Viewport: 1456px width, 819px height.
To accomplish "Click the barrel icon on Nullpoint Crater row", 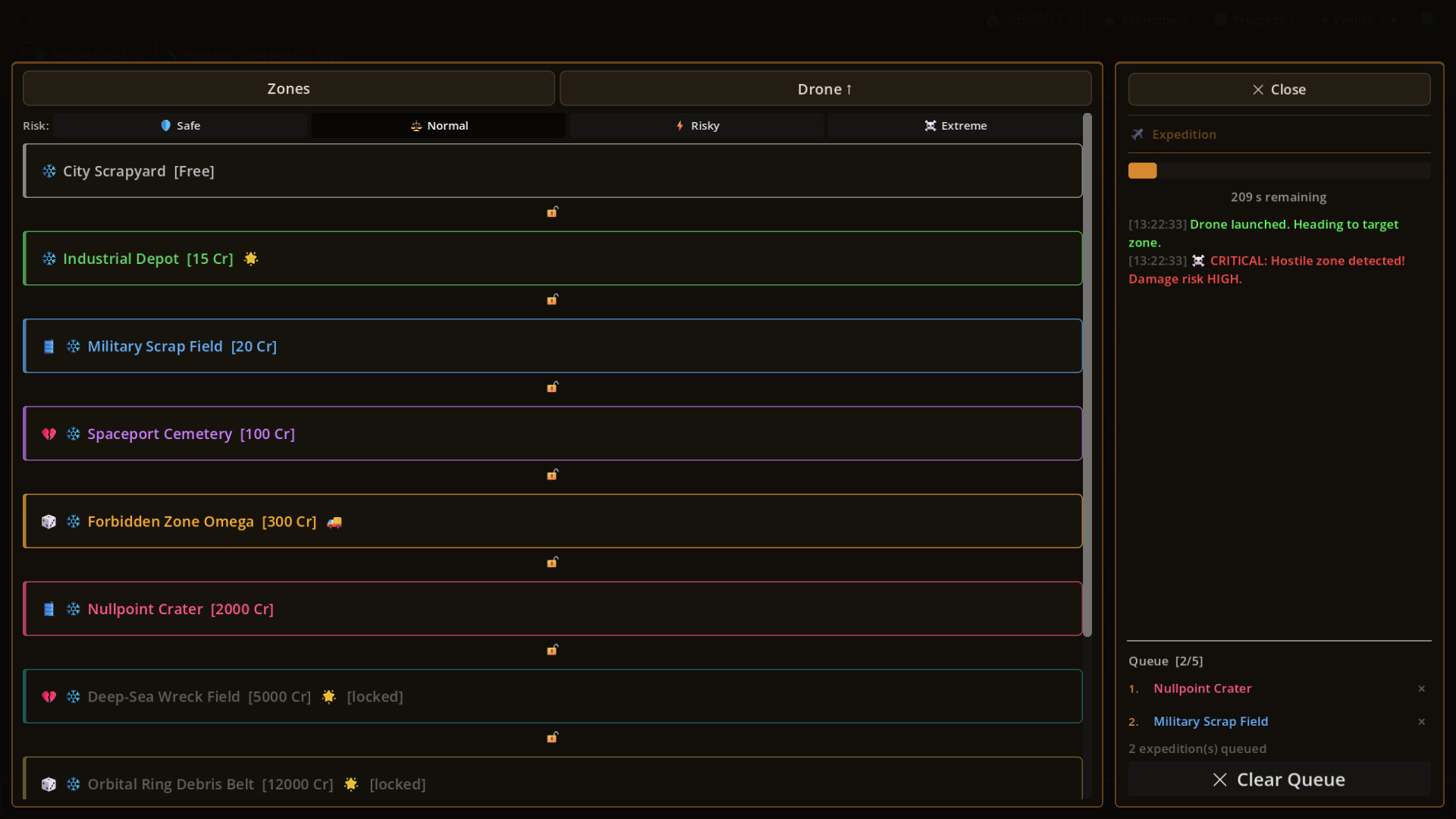I will point(49,609).
